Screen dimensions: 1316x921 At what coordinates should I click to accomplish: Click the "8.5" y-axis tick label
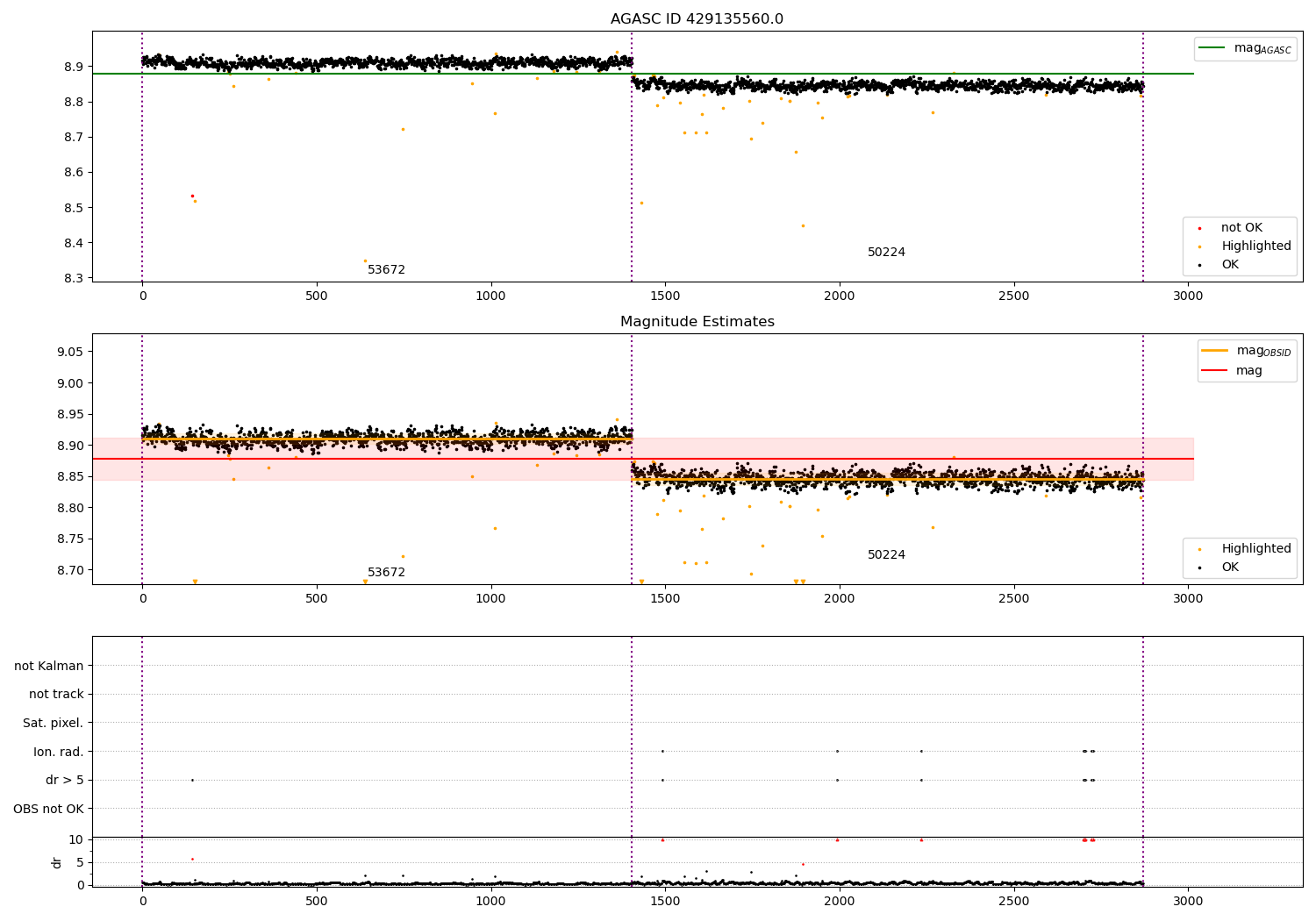point(74,208)
